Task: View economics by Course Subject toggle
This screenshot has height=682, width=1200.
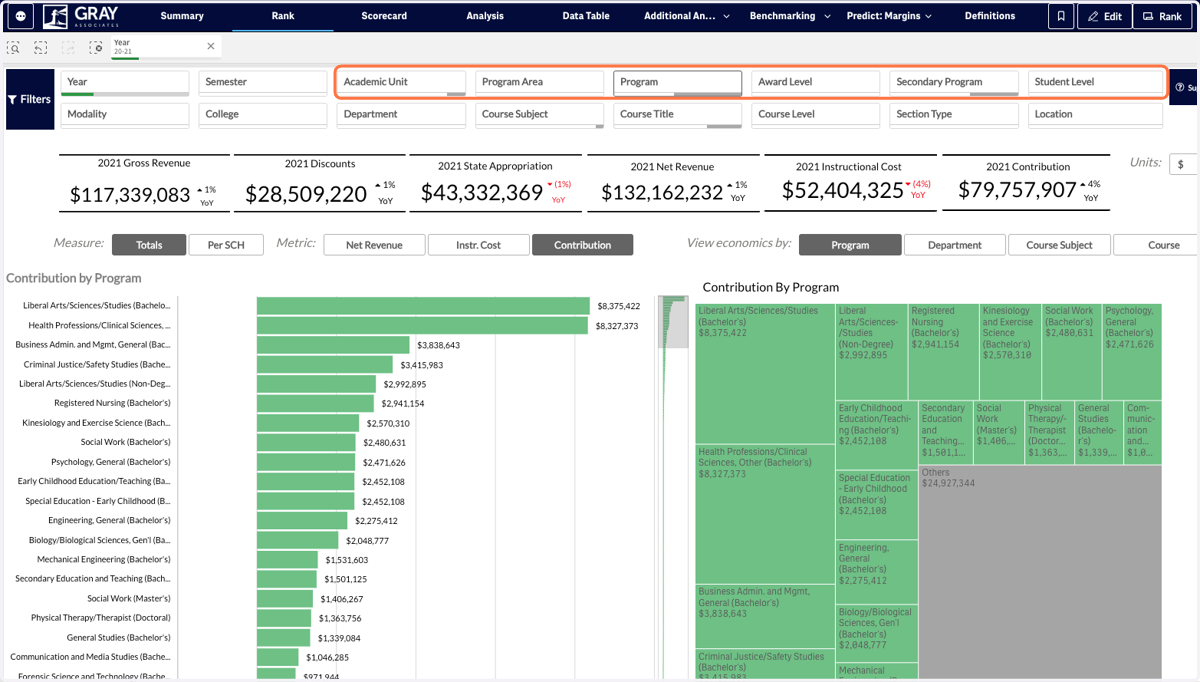Action: pyautogui.click(x=1059, y=245)
